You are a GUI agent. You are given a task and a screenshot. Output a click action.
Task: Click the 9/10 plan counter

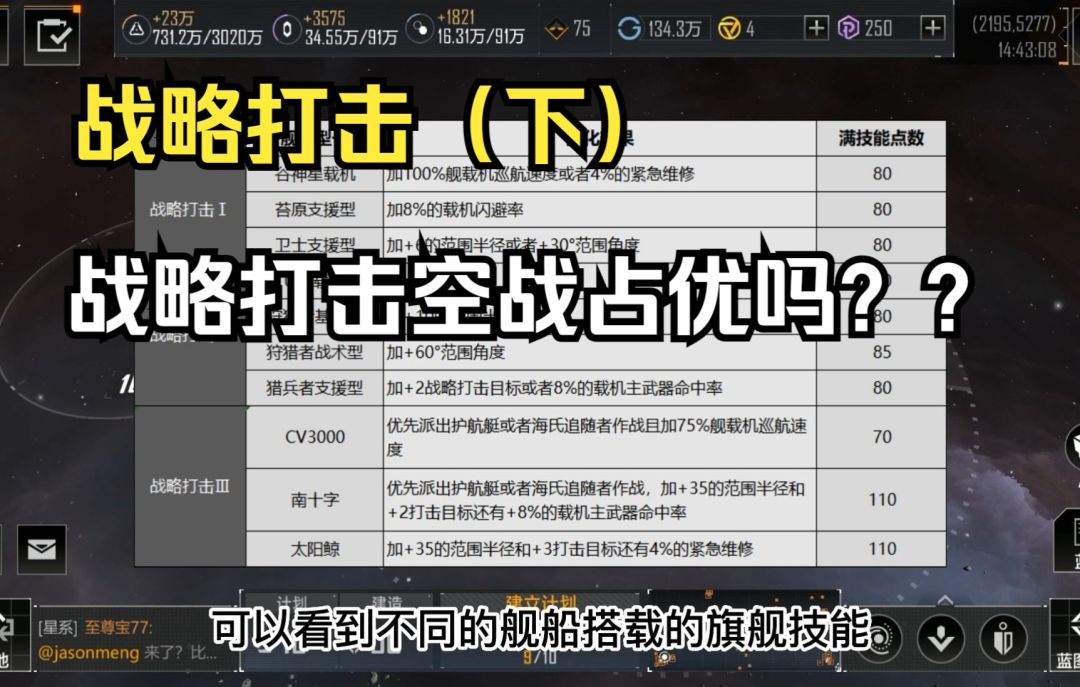[539, 655]
